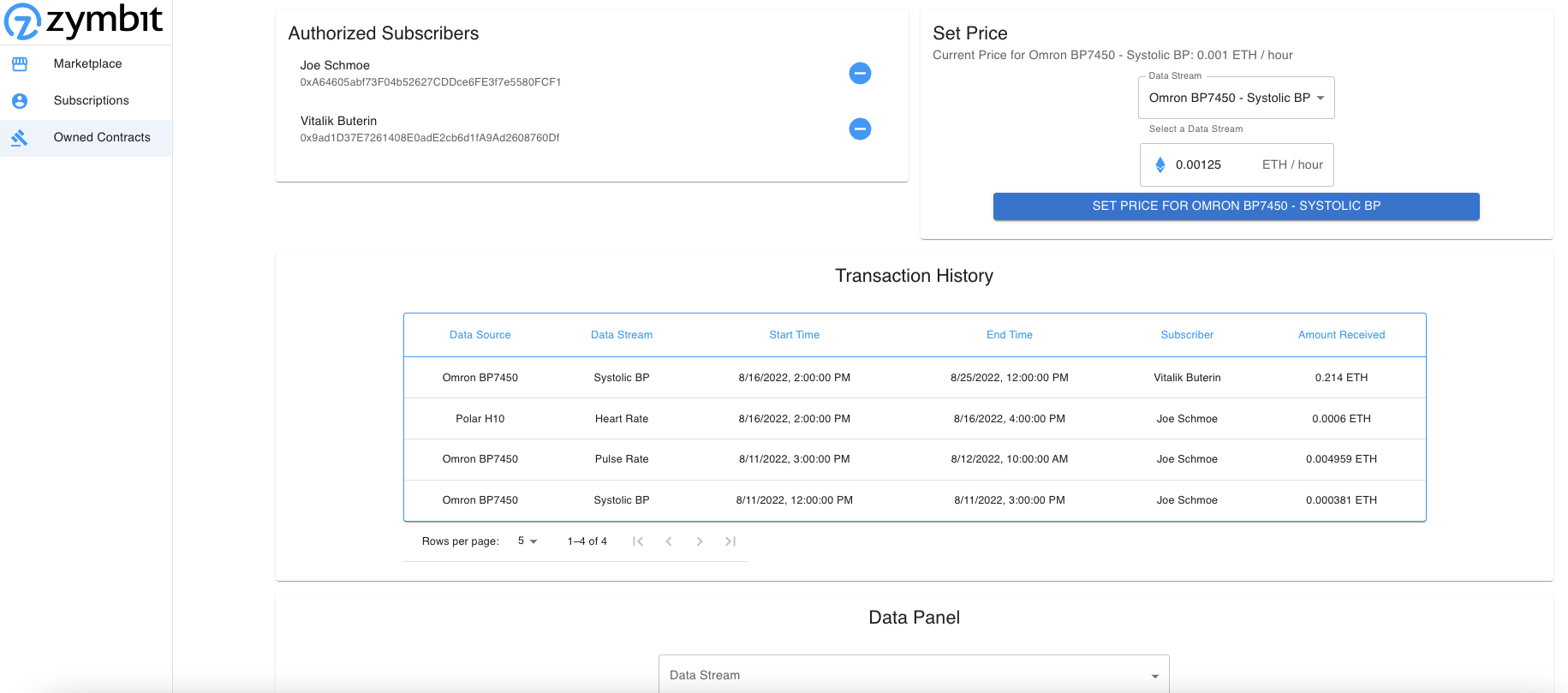
Task: Click the Owned Contracts gavel icon
Action: (x=20, y=137)
